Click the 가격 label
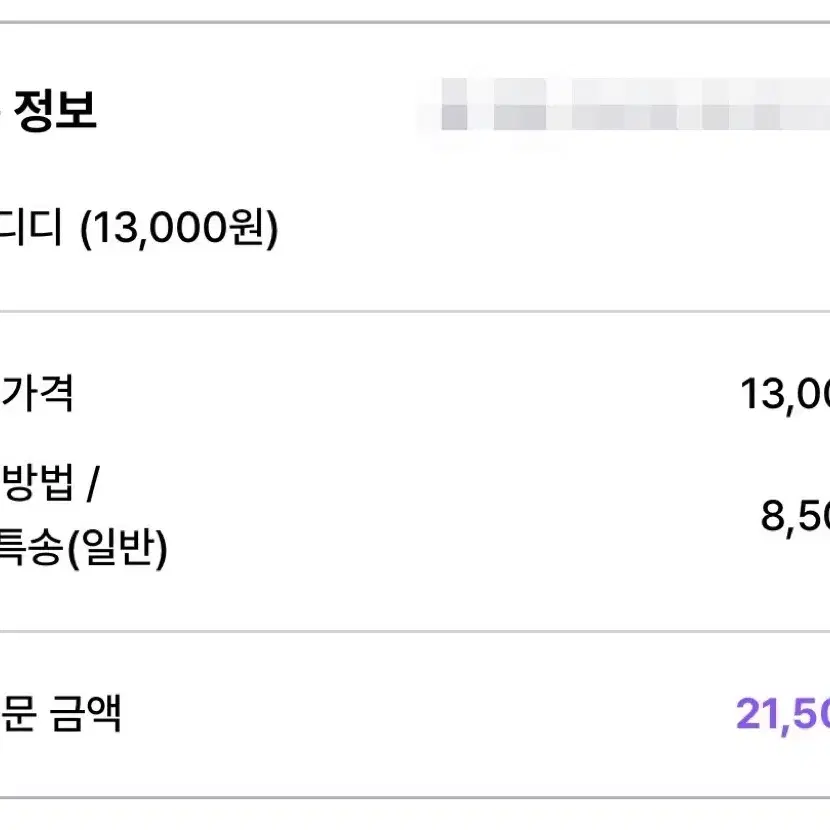The image size is (830, 830). coord(37,393)
